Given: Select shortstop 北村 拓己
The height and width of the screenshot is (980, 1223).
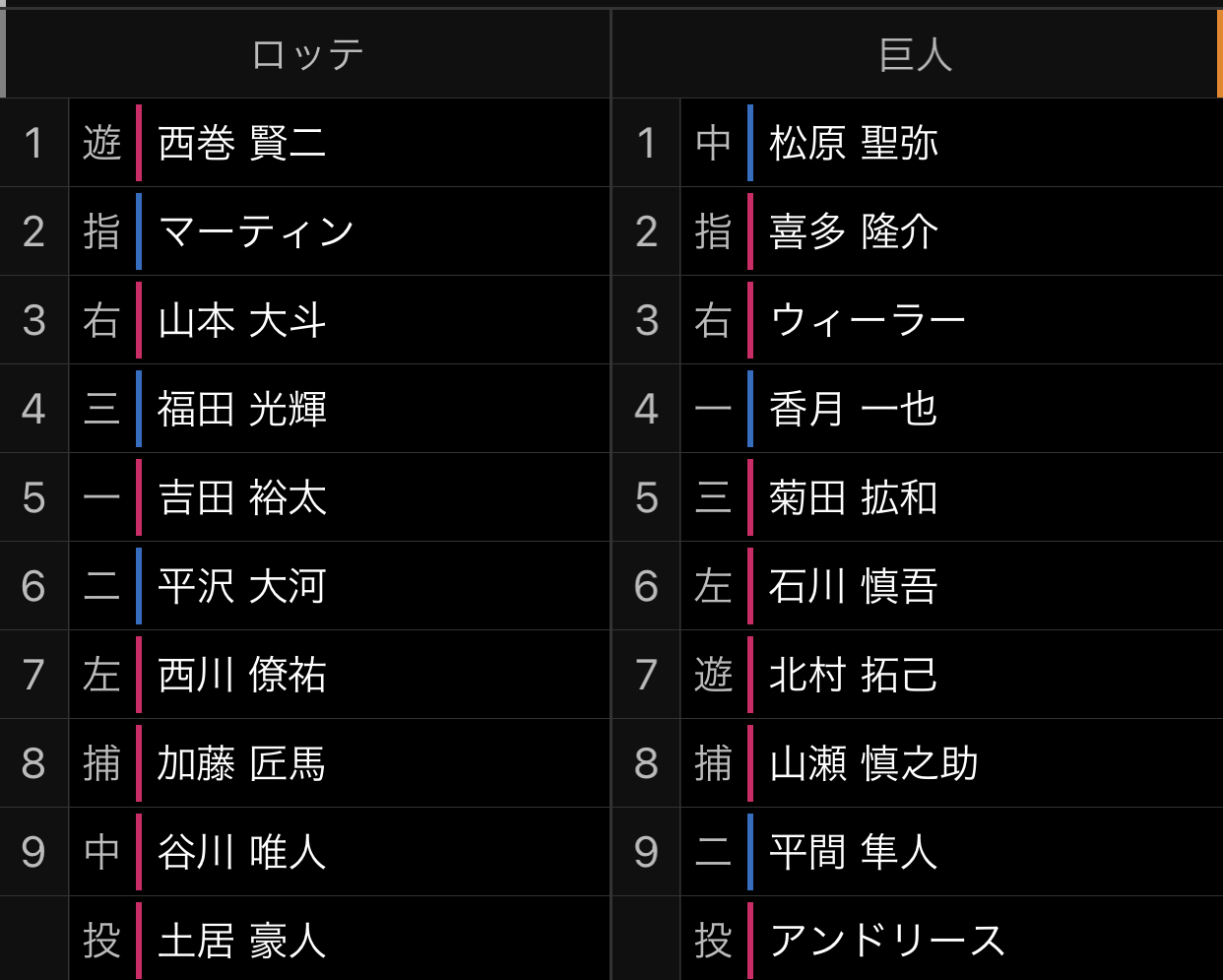Looking at the screenshot, I should pyautogui.click(x=853, y=675).
